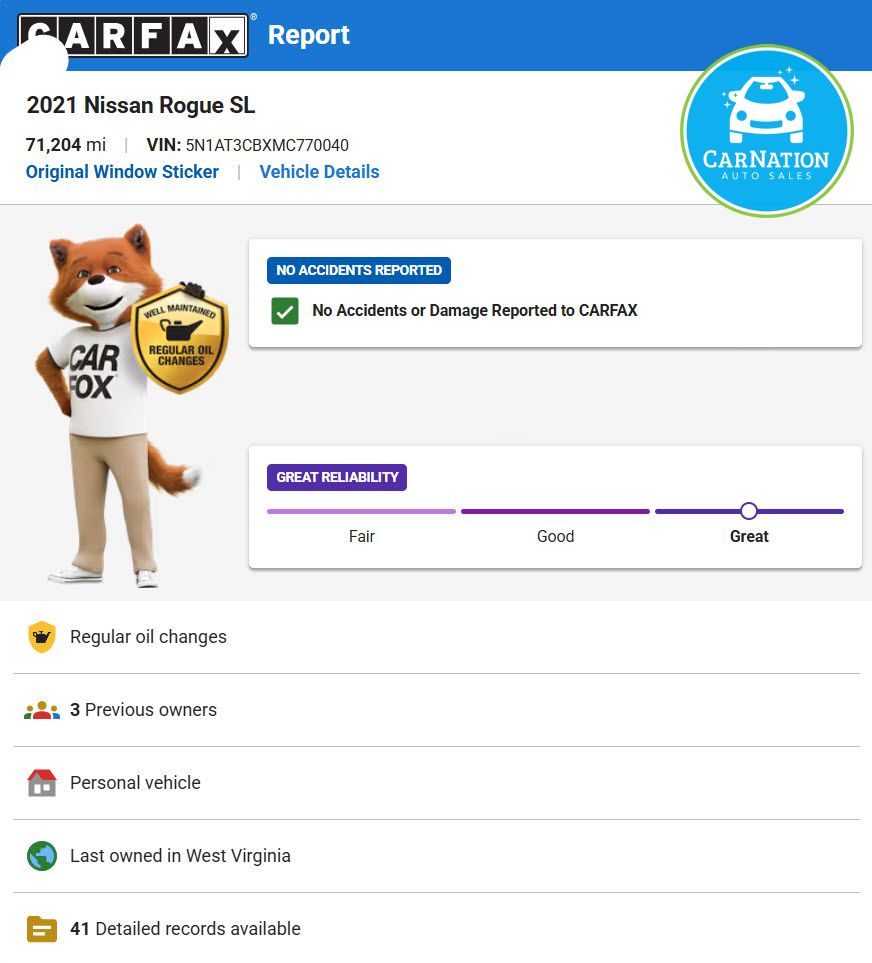Click the green no-accidents checkmark box
Screen dimensions: 872x963
pyautogui.click(x=285, y=311)
